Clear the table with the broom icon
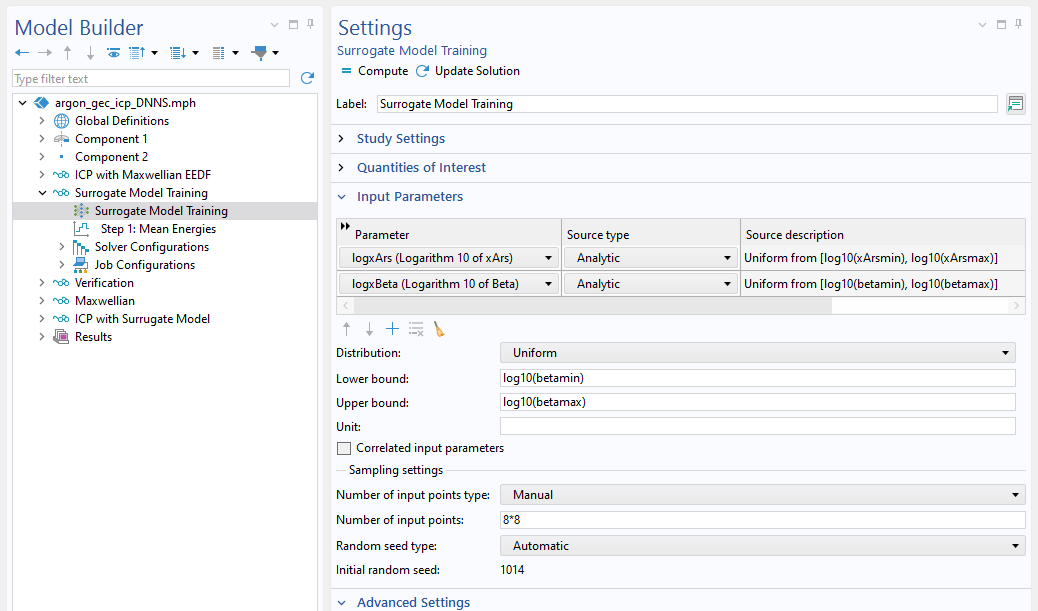 click(439, 329)
